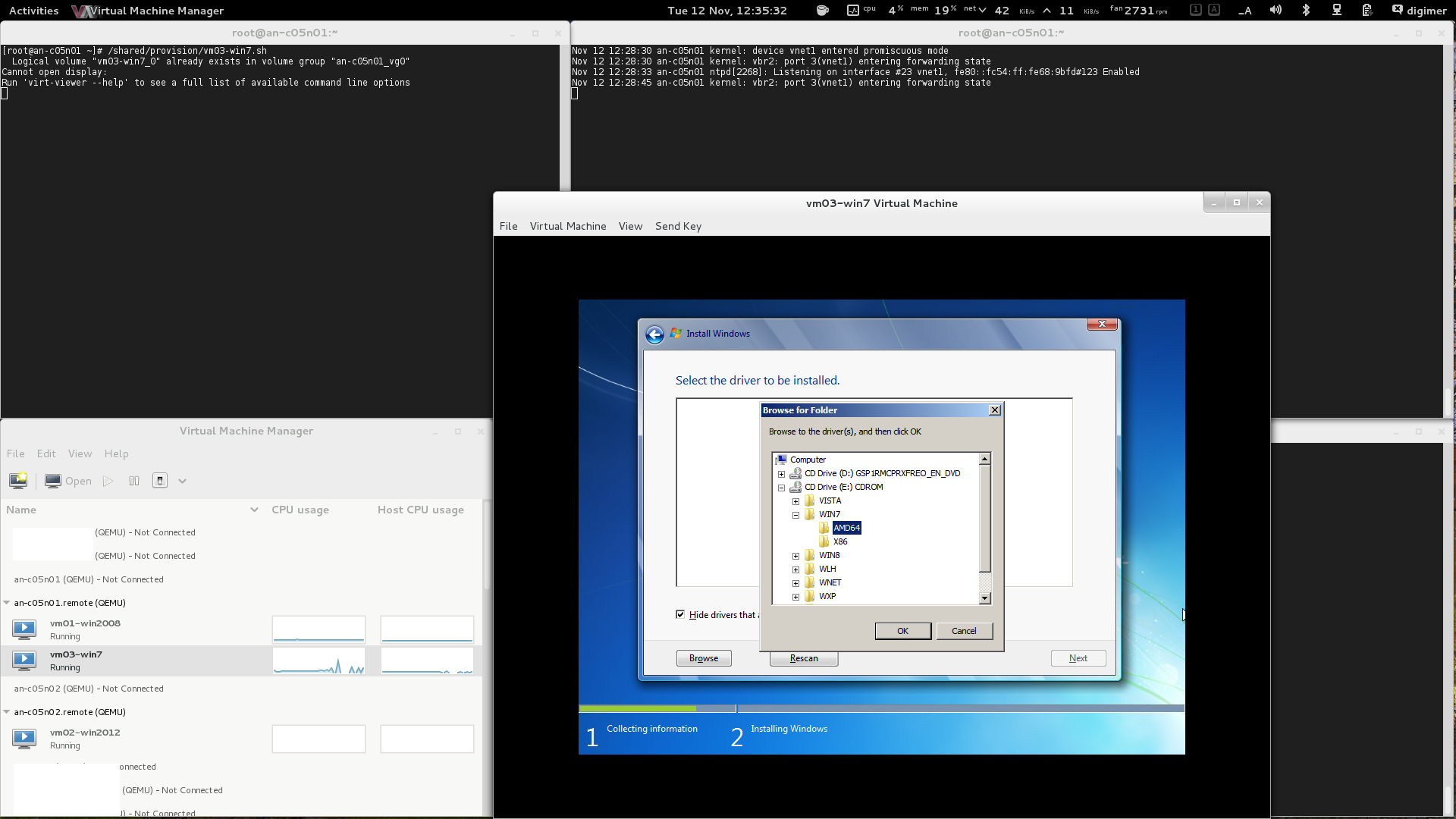Viewport: 1456px width, 819px height.
Task: Click the VISTA folder icon
Action: point(810,500)
